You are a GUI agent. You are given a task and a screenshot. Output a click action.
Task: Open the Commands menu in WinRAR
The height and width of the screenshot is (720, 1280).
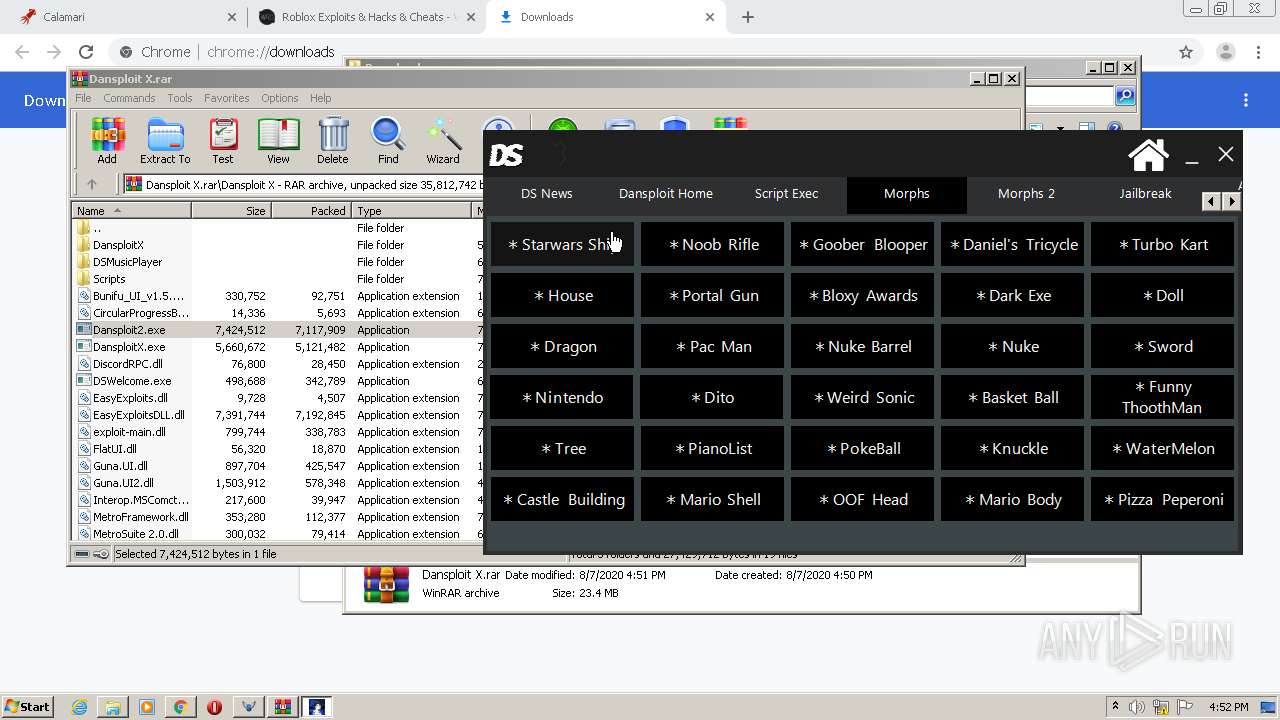coord(129,98)
